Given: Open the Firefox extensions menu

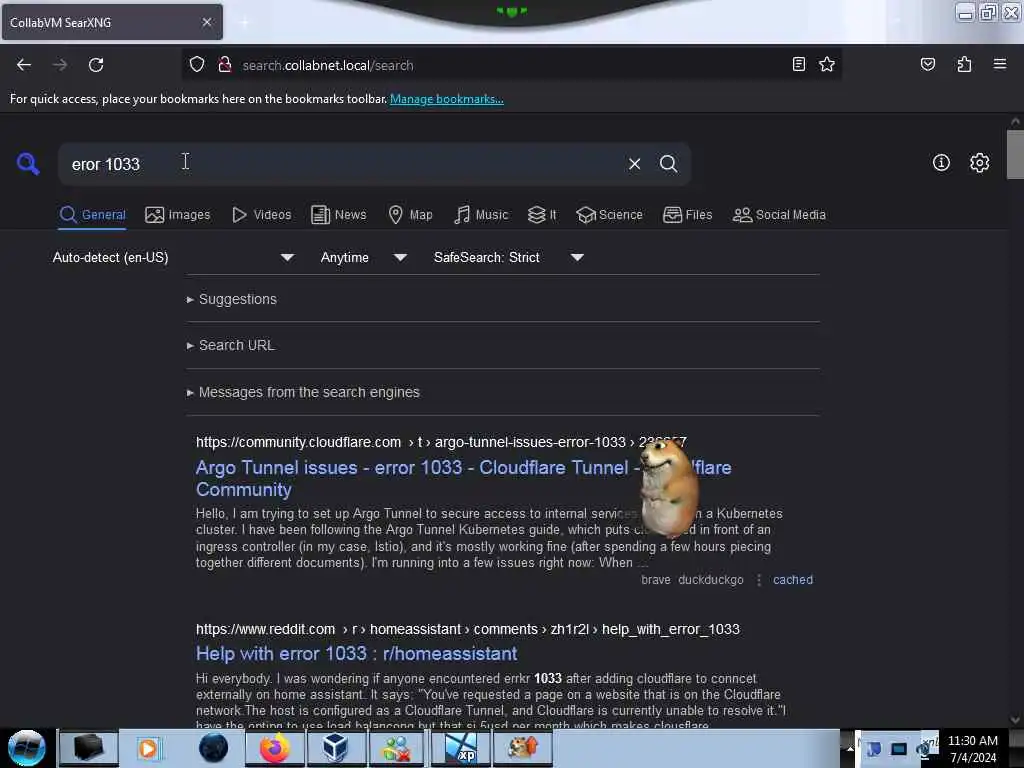Looking at the screenshot, I should click(964, 64).
